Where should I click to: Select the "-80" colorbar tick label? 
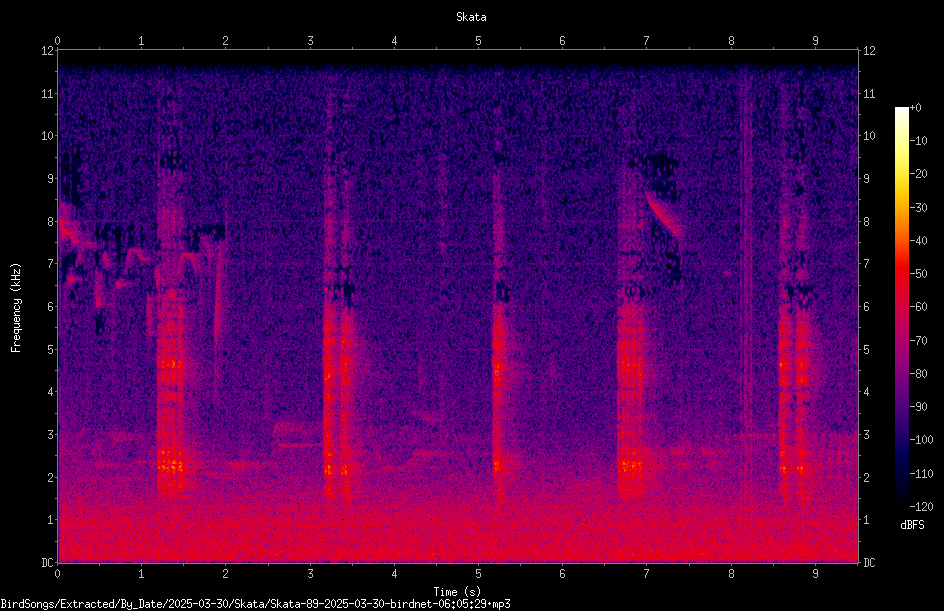pos(918,374)
